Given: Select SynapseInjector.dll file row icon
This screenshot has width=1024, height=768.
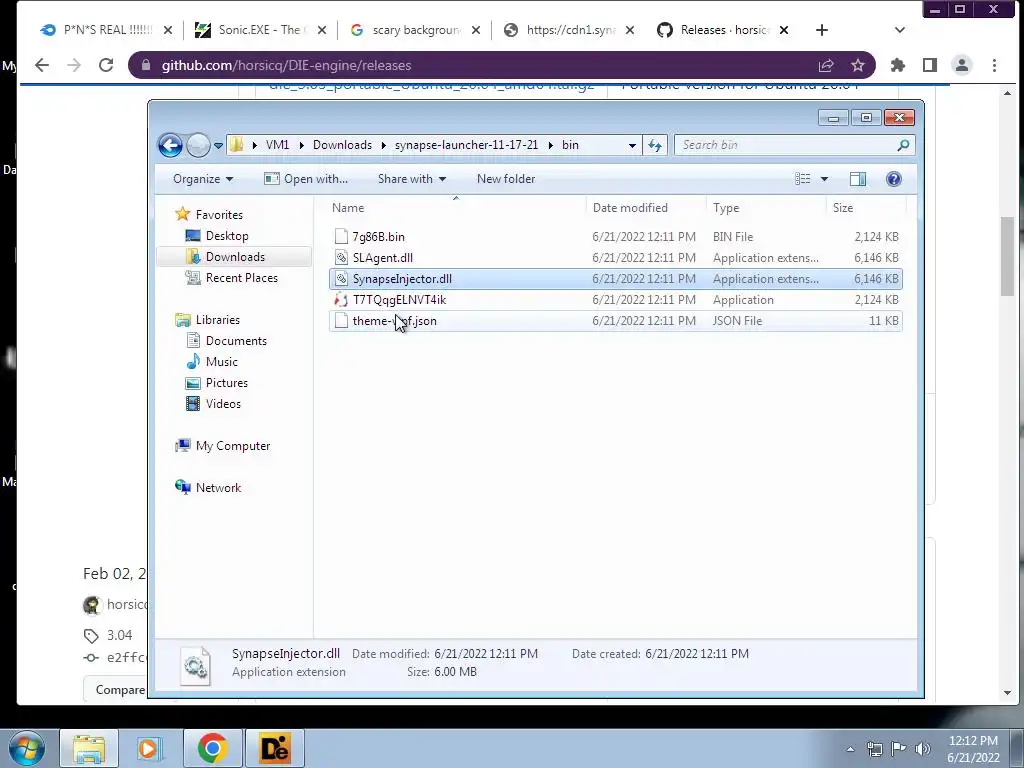Looking at the screenshot, I should (x=341, y=279).
